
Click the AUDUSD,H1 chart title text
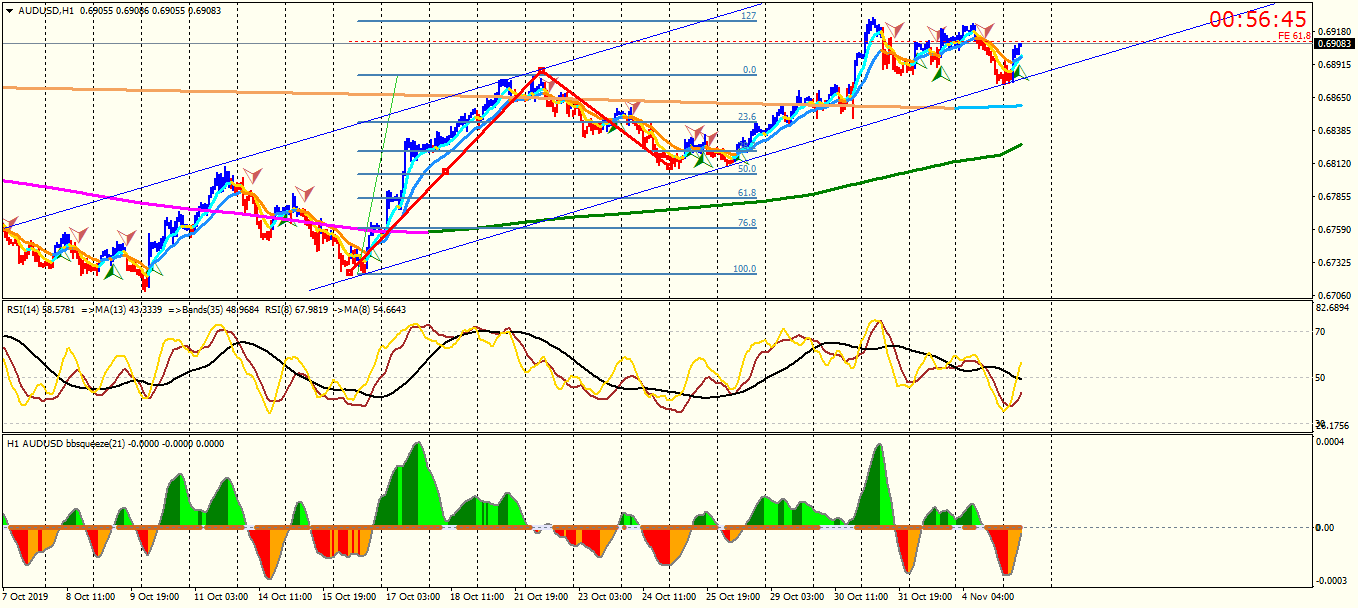[45, 10]
